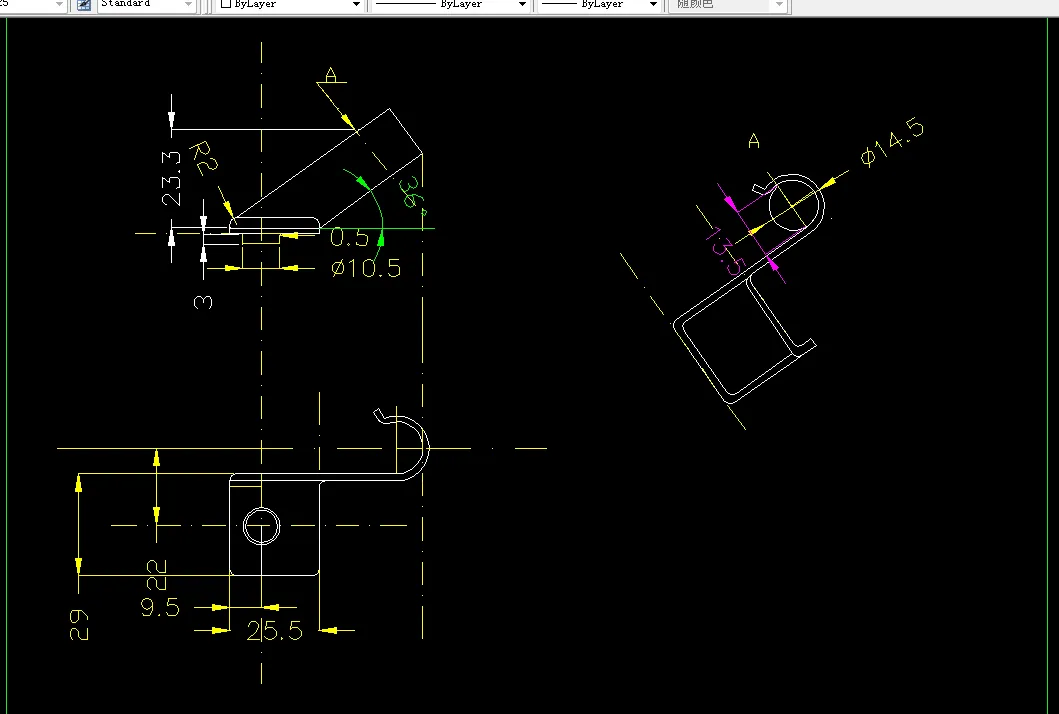
Task: Select the ø14.5 diameter dimension text
Action: [892, 142]
